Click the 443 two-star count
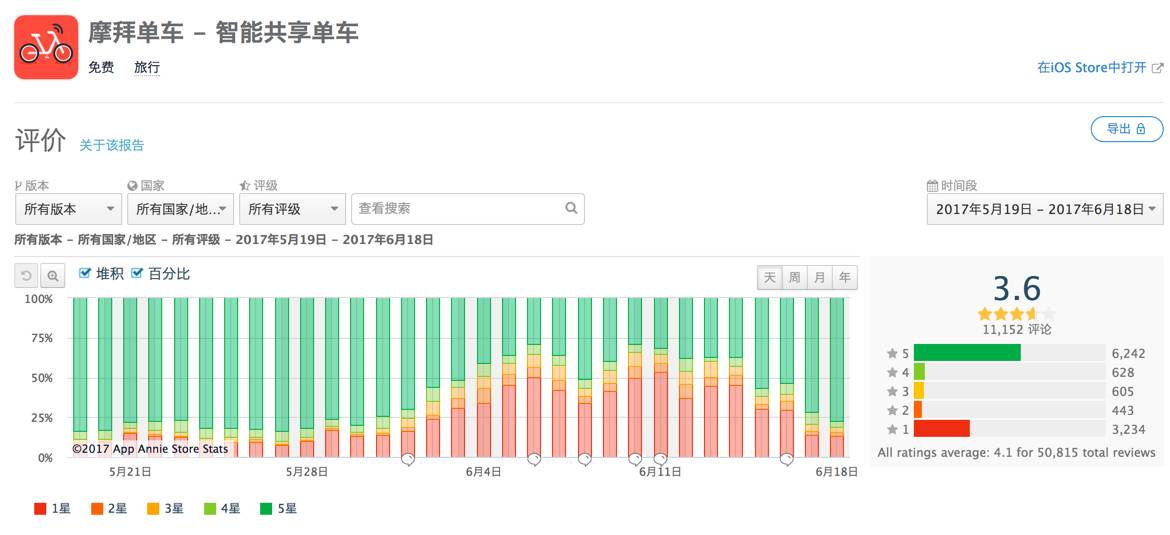The width and height of the screenshot is (1170, 535). coord(1122,410)
